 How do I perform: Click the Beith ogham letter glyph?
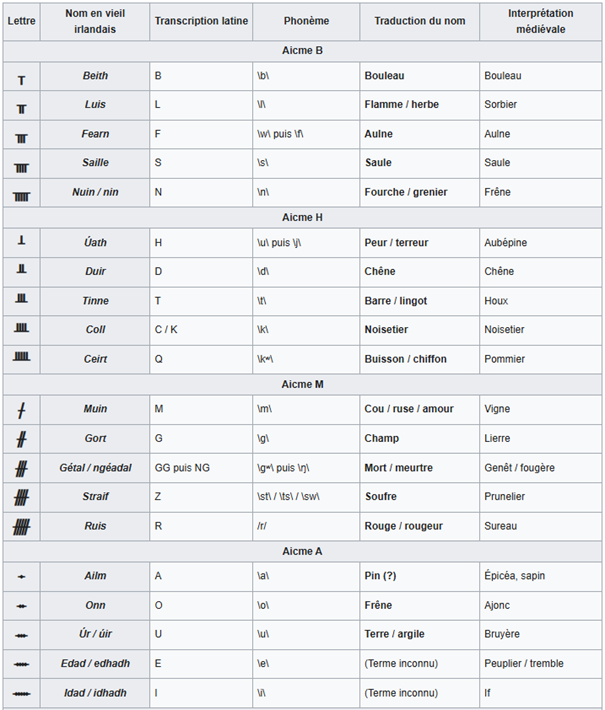(22, 79)
